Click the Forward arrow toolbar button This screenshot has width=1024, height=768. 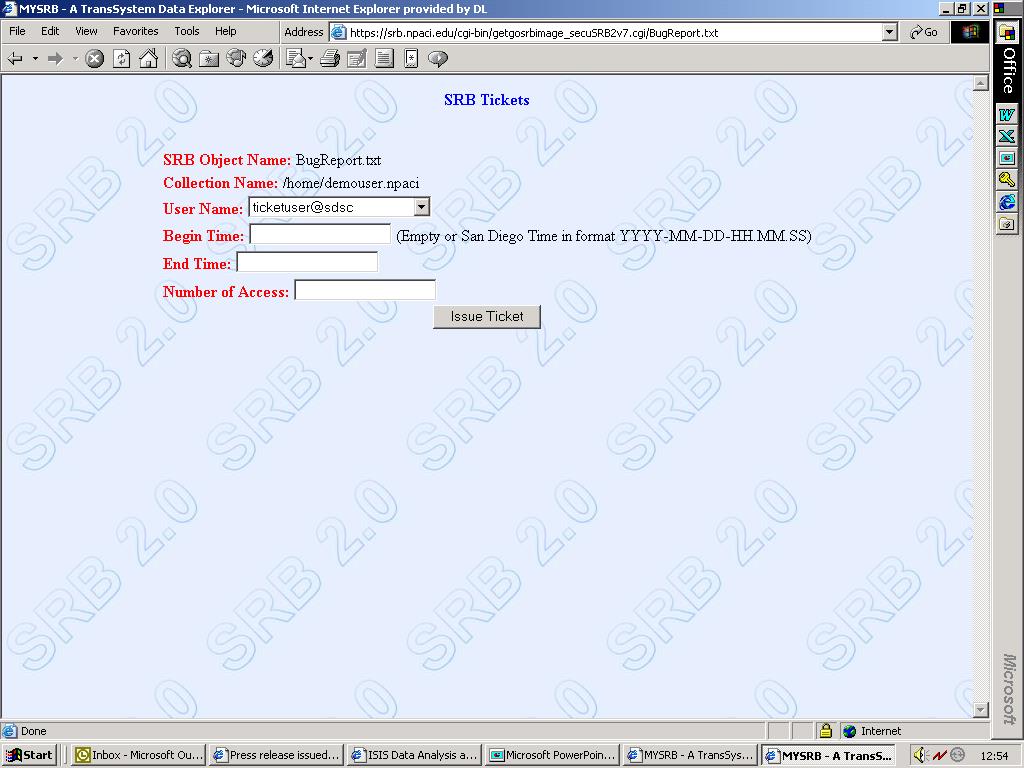[56, 59]
